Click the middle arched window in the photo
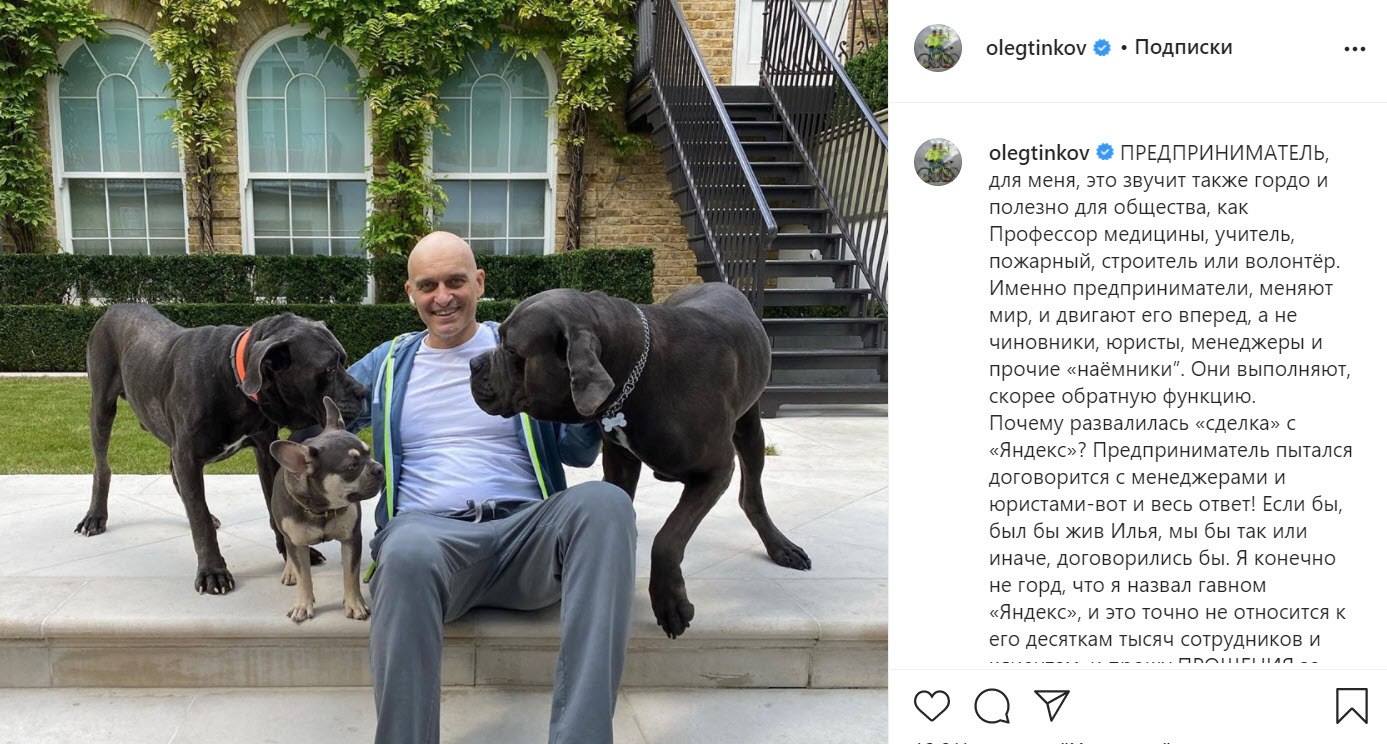1387x744 pixels. coord(303,150)
